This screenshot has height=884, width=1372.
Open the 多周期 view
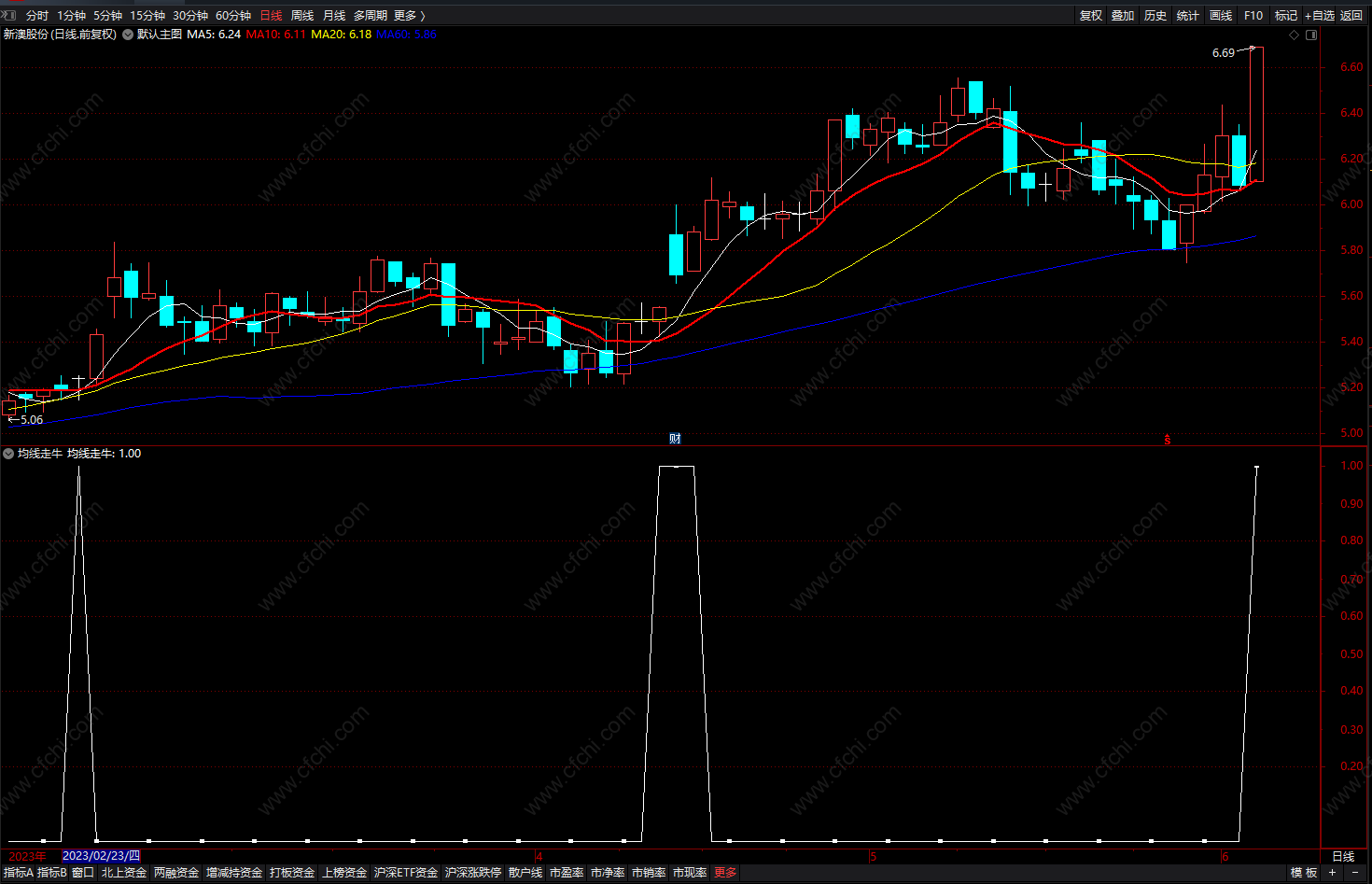[370, 15]
